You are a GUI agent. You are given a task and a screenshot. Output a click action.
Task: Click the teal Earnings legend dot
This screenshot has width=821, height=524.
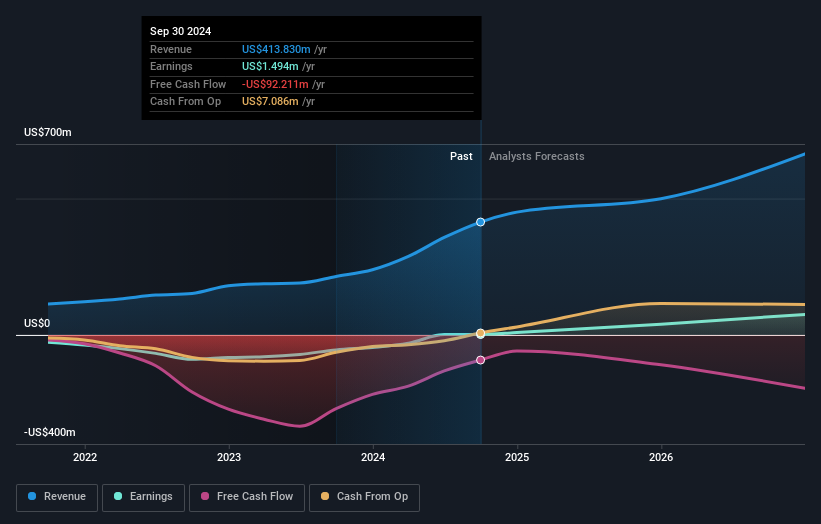coord(118,496)
